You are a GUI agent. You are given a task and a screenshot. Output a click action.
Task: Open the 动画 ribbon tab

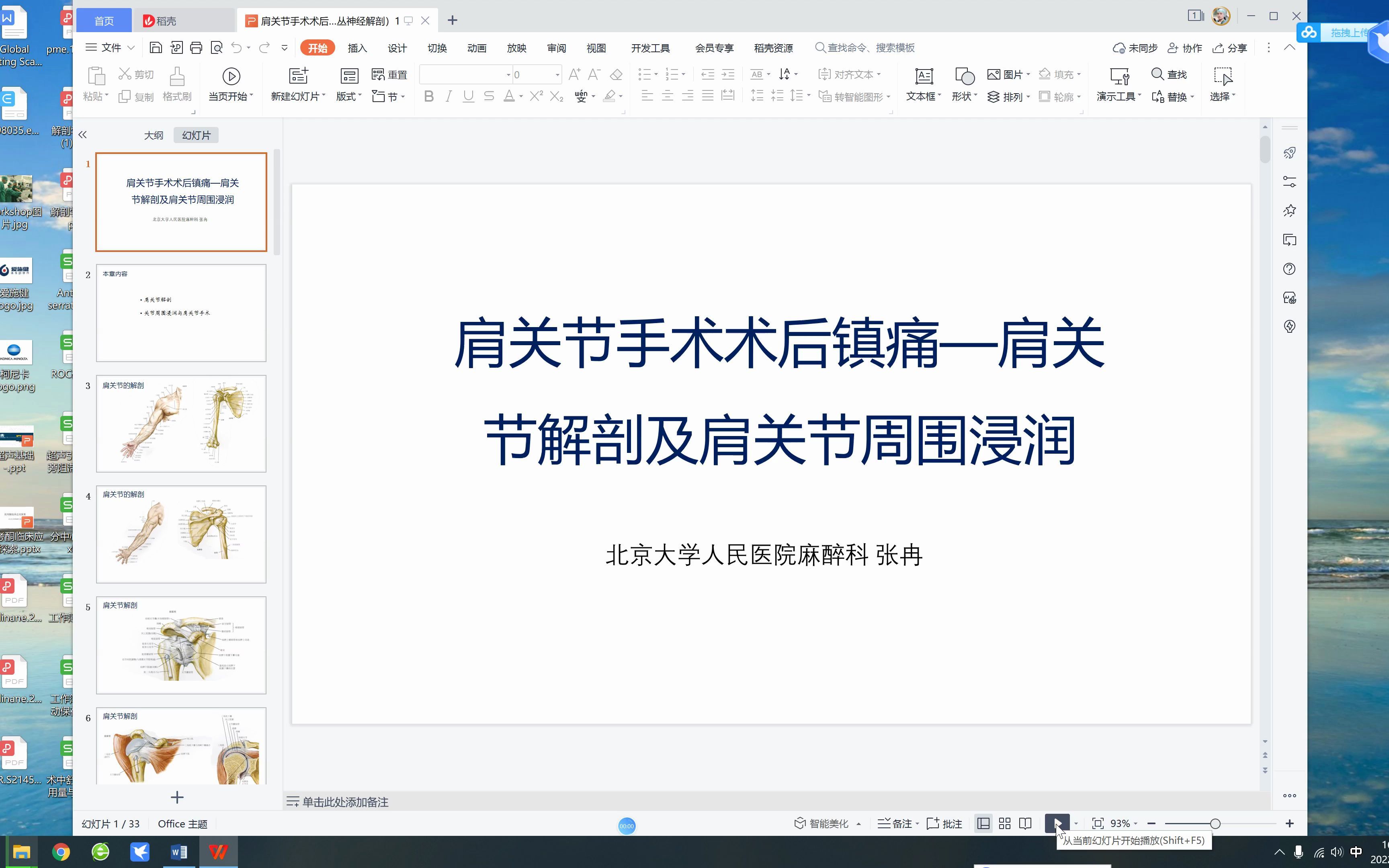pyautogui.click(x=477, y=48)
